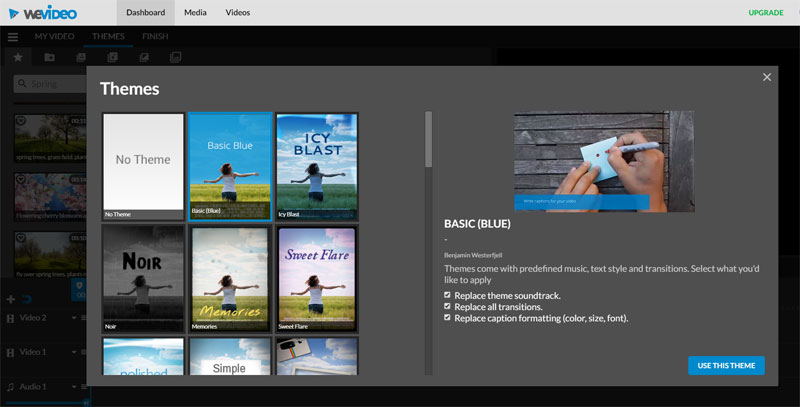Toggle Replace theme soundtrack checkbox
The image size is (800, 407).
pos(447,295)
